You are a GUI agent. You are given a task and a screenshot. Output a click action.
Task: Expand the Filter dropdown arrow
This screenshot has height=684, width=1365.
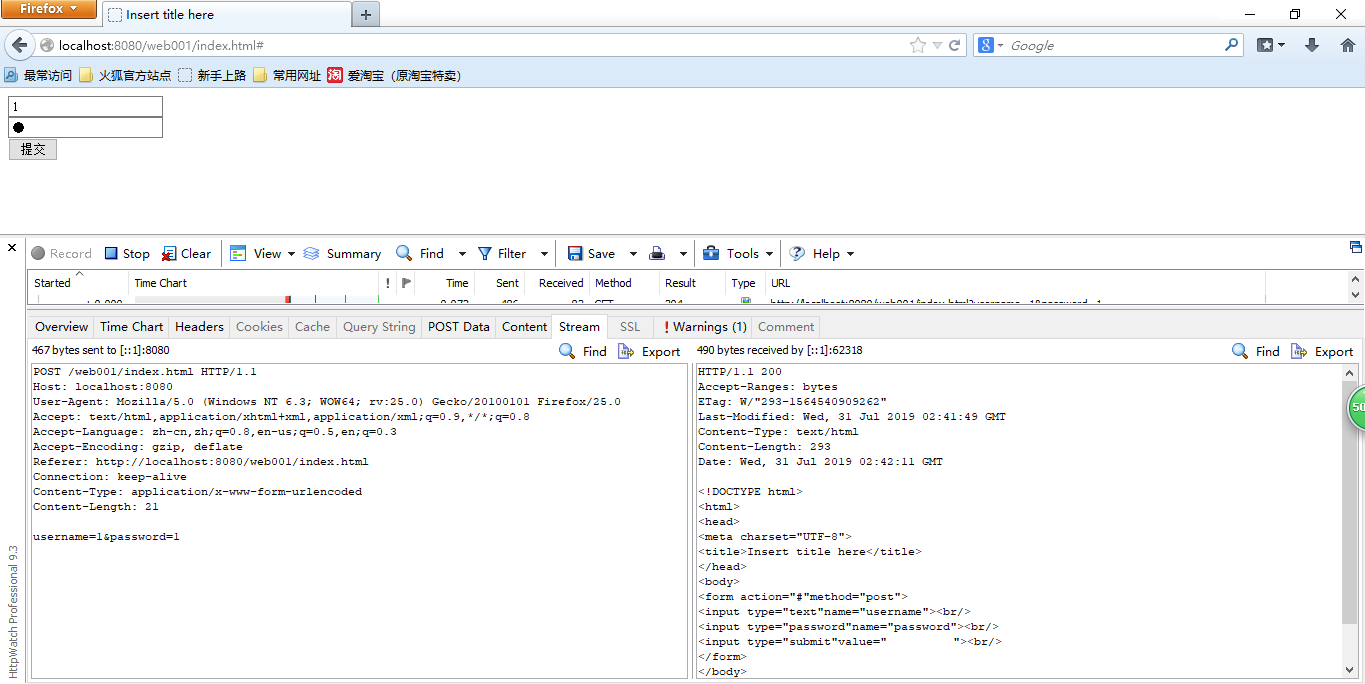point(544,254)
